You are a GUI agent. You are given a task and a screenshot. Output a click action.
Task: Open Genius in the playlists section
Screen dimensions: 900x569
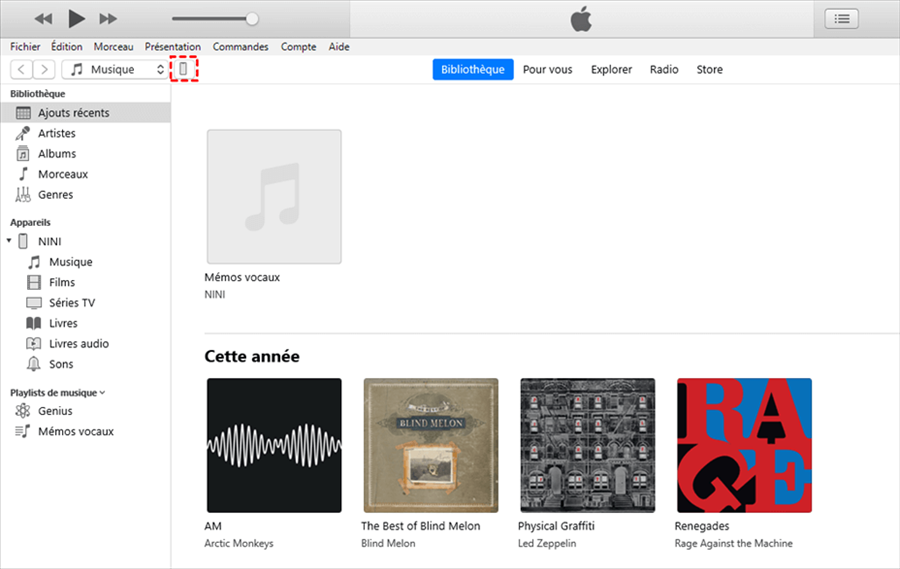55,411
